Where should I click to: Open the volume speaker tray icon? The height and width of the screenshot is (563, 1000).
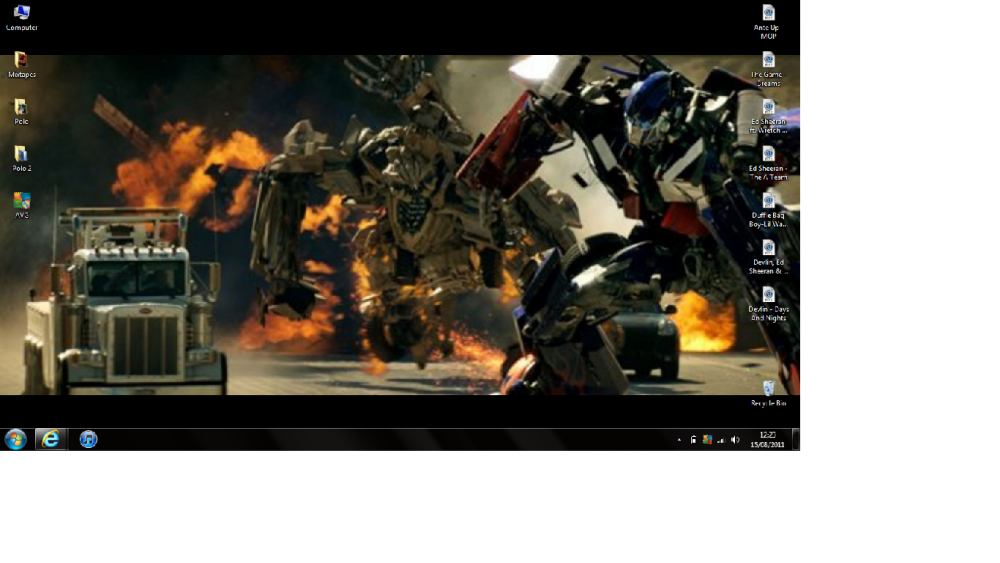pyautogui.click(x=735, y=440)
